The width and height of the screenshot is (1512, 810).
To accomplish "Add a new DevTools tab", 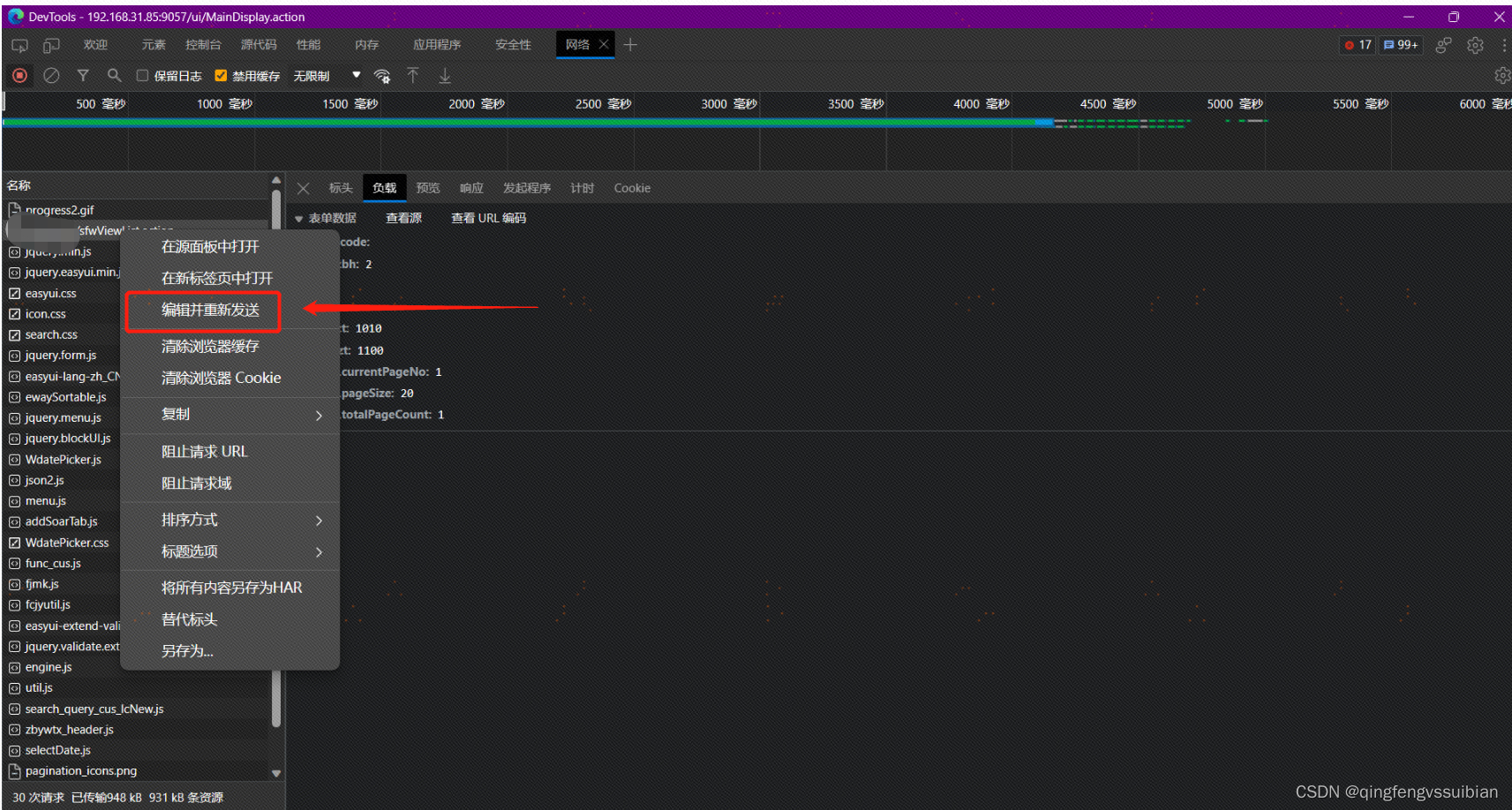I will pyautogui.click(x=630, y=45).
